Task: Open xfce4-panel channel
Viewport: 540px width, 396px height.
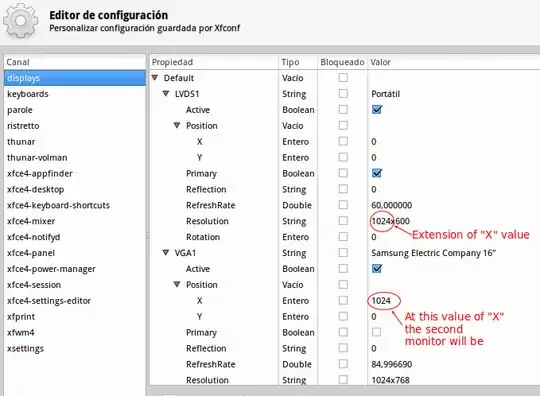Action: pos(75,253)
